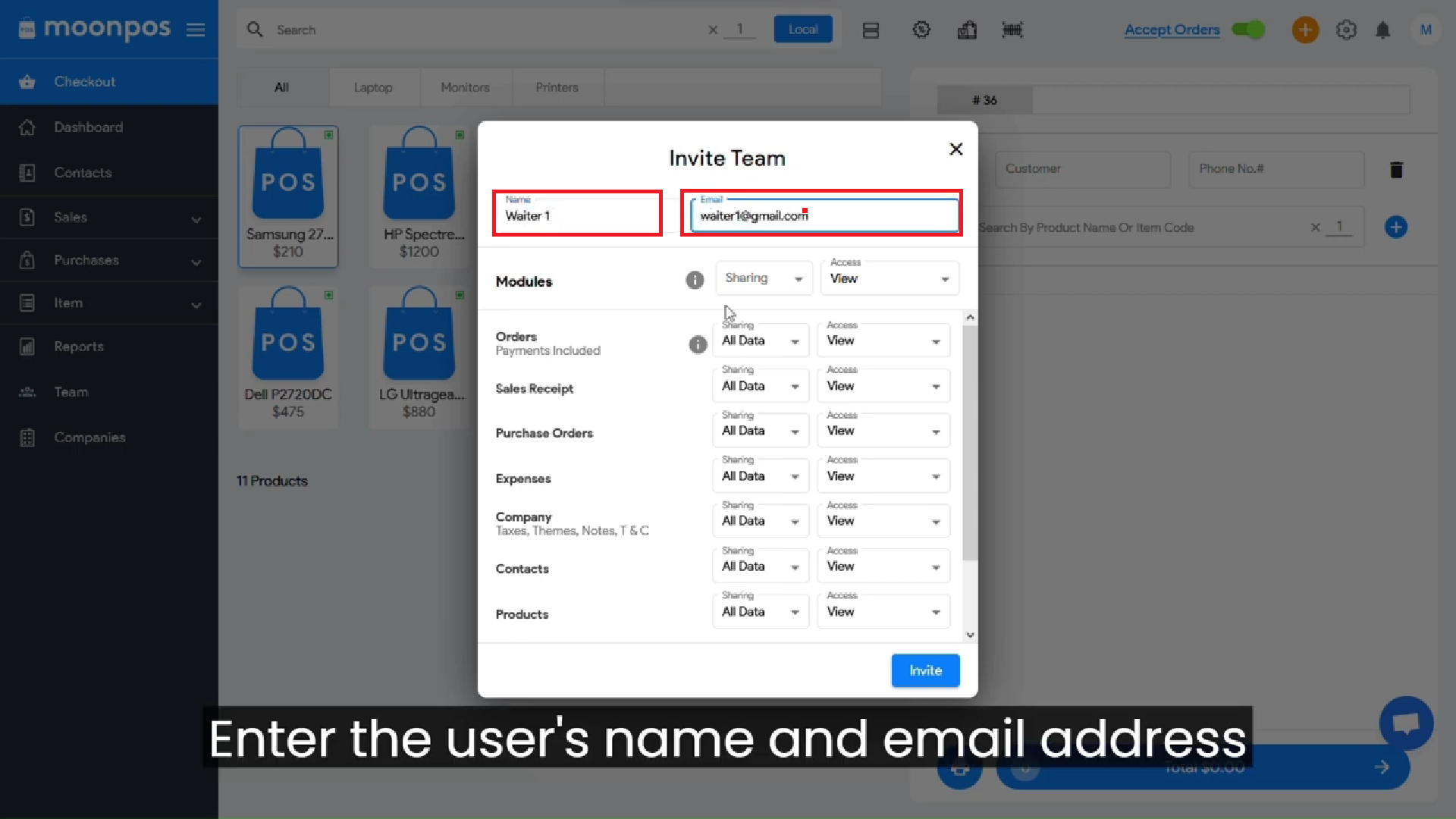Click the Invite button
The width and height of the screenshot is (1456, 819).
coord(925,670)
